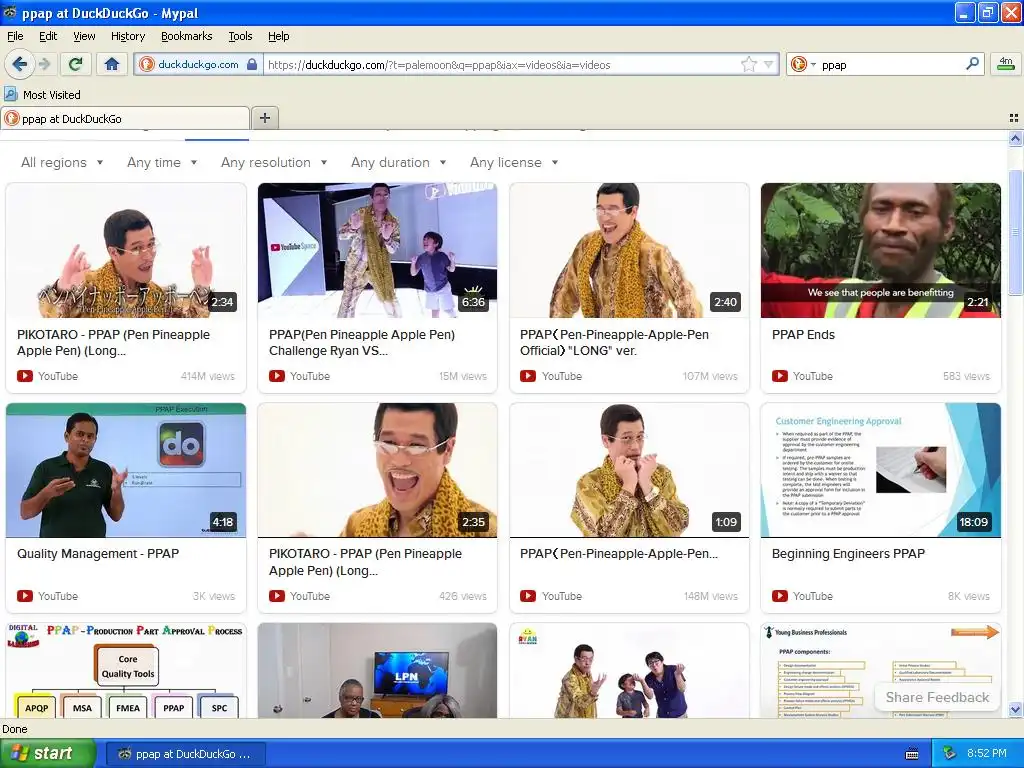1024x768 pixels.
Task: Click title 'Beginning Engineers PPAP'
Action: [848, 554]
